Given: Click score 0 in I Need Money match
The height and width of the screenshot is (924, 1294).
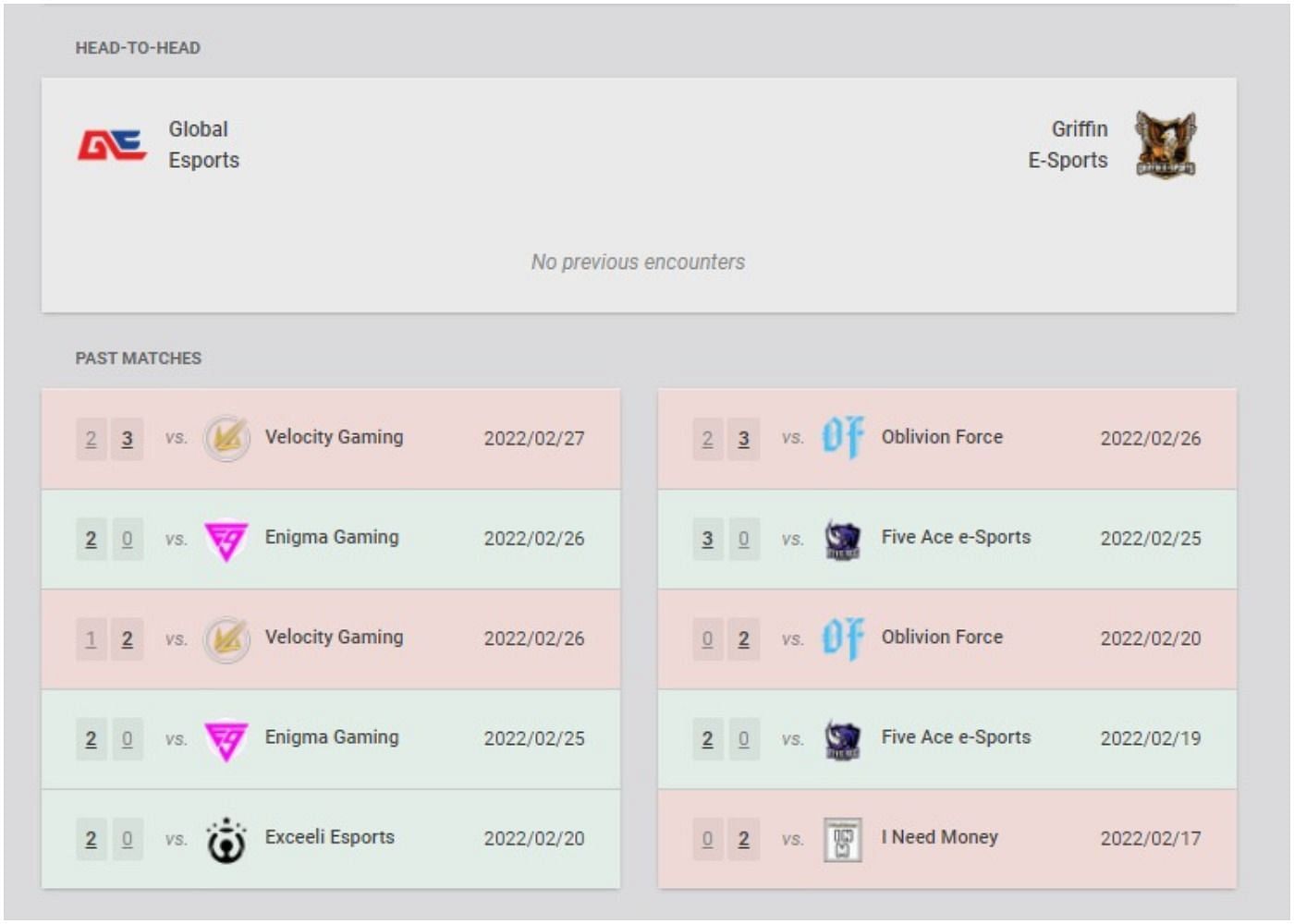Looking at the screenshot, I should pyautogui.click(x=707, y=839).
